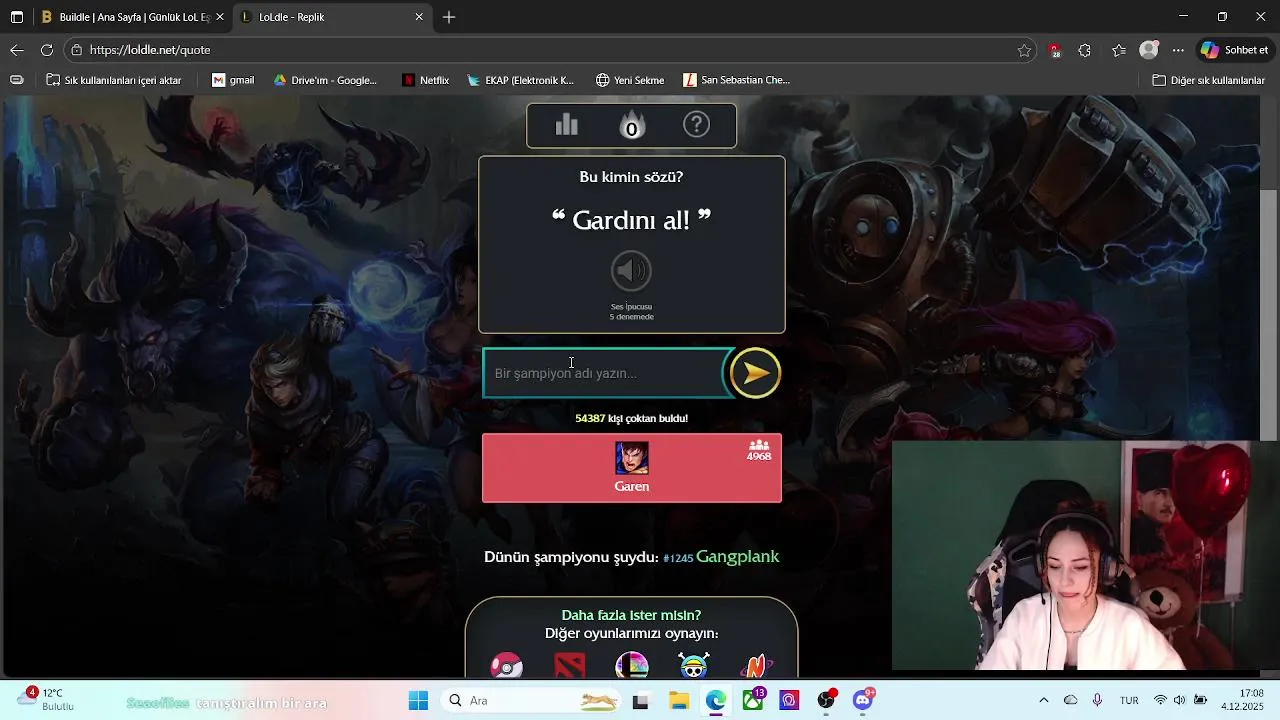The width and height of the screenshot is (1280, 720).
Task: Open the Xbox app on the taskbar
Action: (x=752, y=701)
